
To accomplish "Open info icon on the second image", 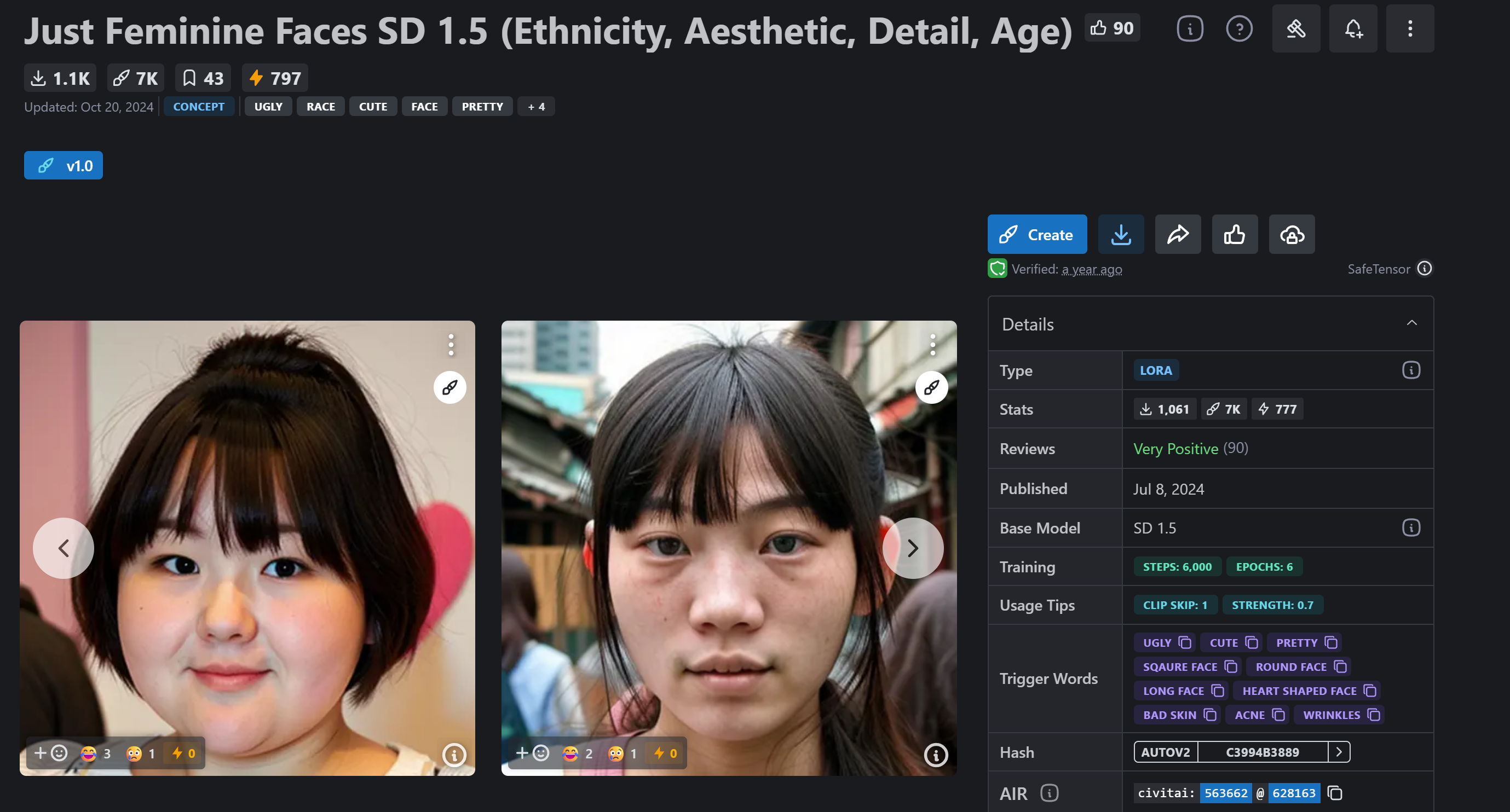I will tap(935, 755).
